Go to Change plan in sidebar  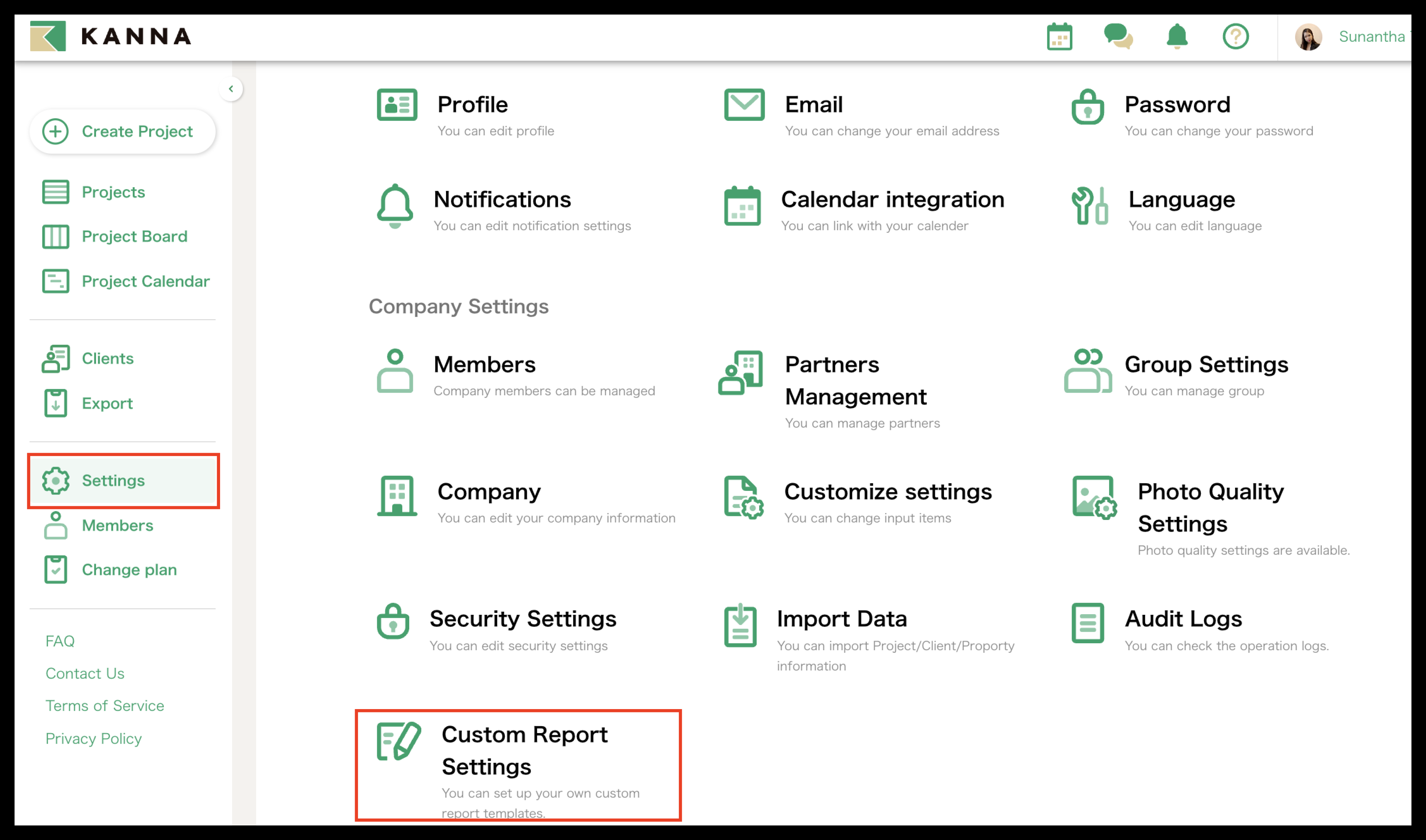[129, 569]
